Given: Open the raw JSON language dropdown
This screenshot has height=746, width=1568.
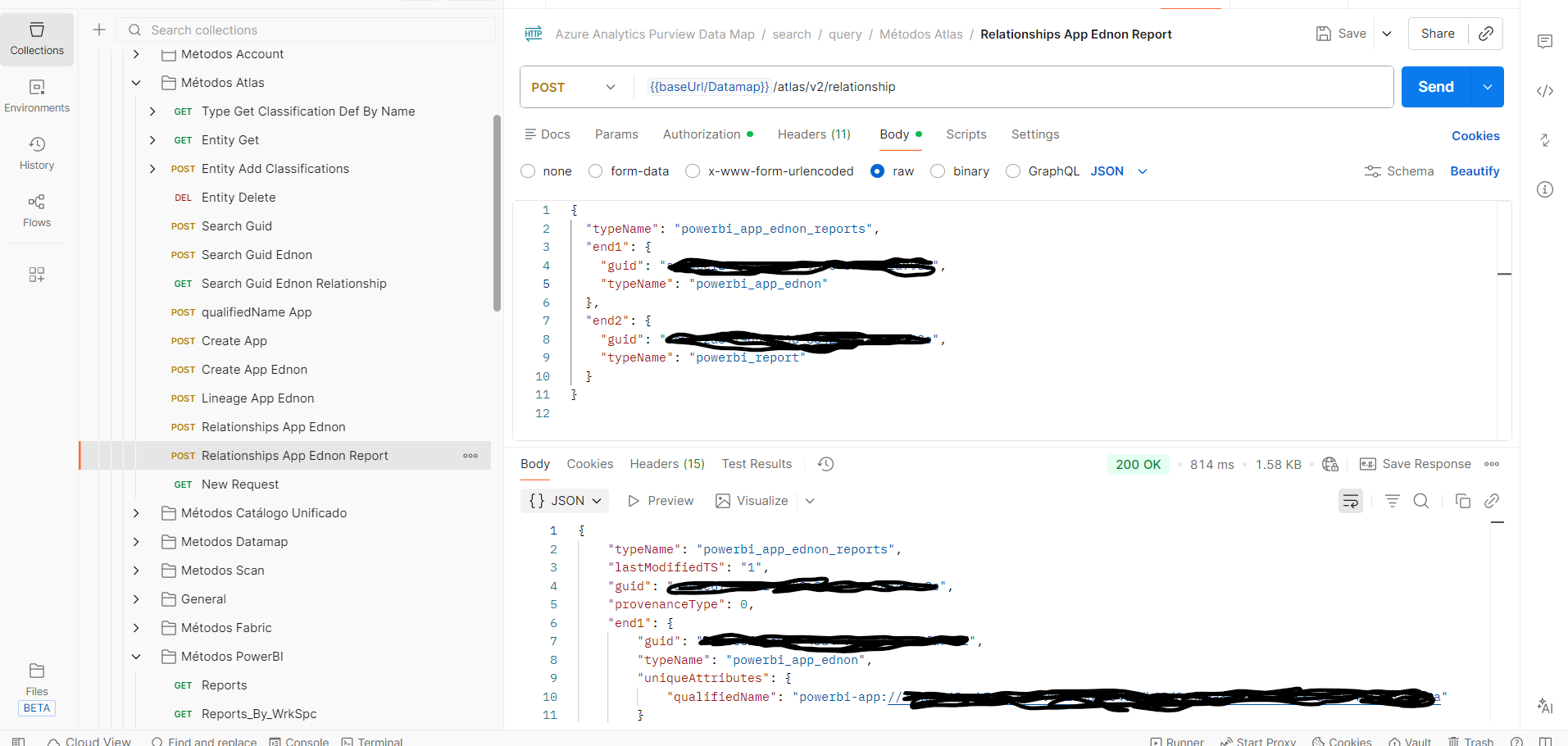Looking at the screenshot, I should click(x=1119, y=171).
